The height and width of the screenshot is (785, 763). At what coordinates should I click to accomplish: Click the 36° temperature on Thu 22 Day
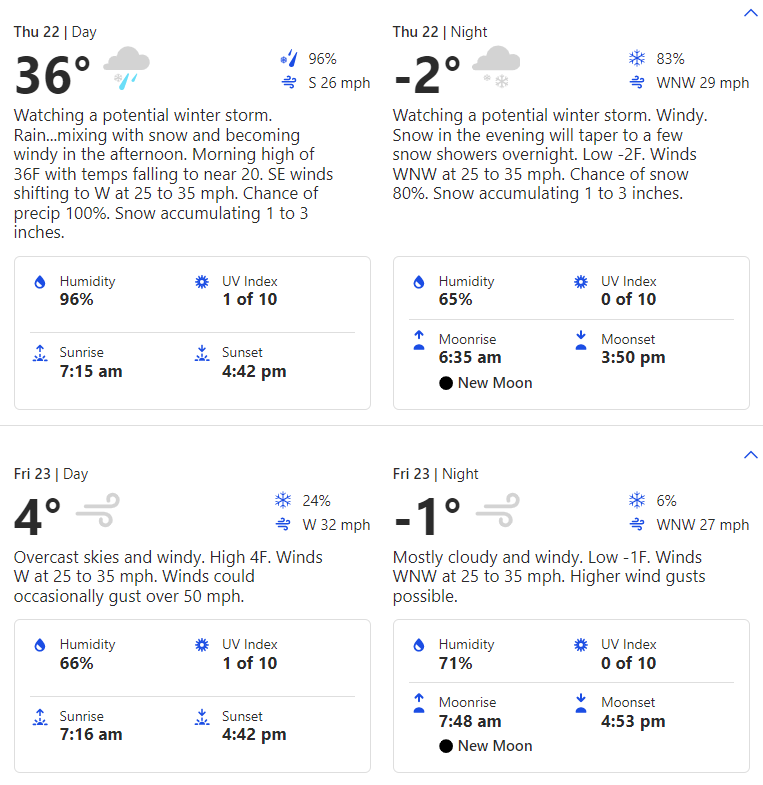click(53, 75)
